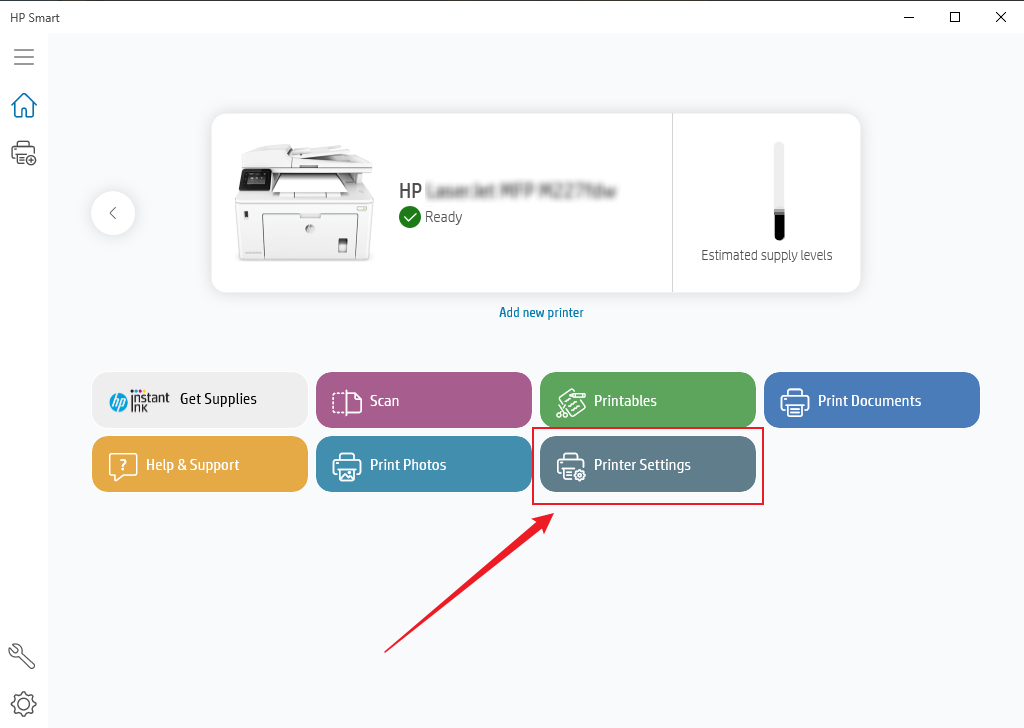The image size is (1024, 728).
Task: Maximize the HP Smart window
Action: coord(955,18)
